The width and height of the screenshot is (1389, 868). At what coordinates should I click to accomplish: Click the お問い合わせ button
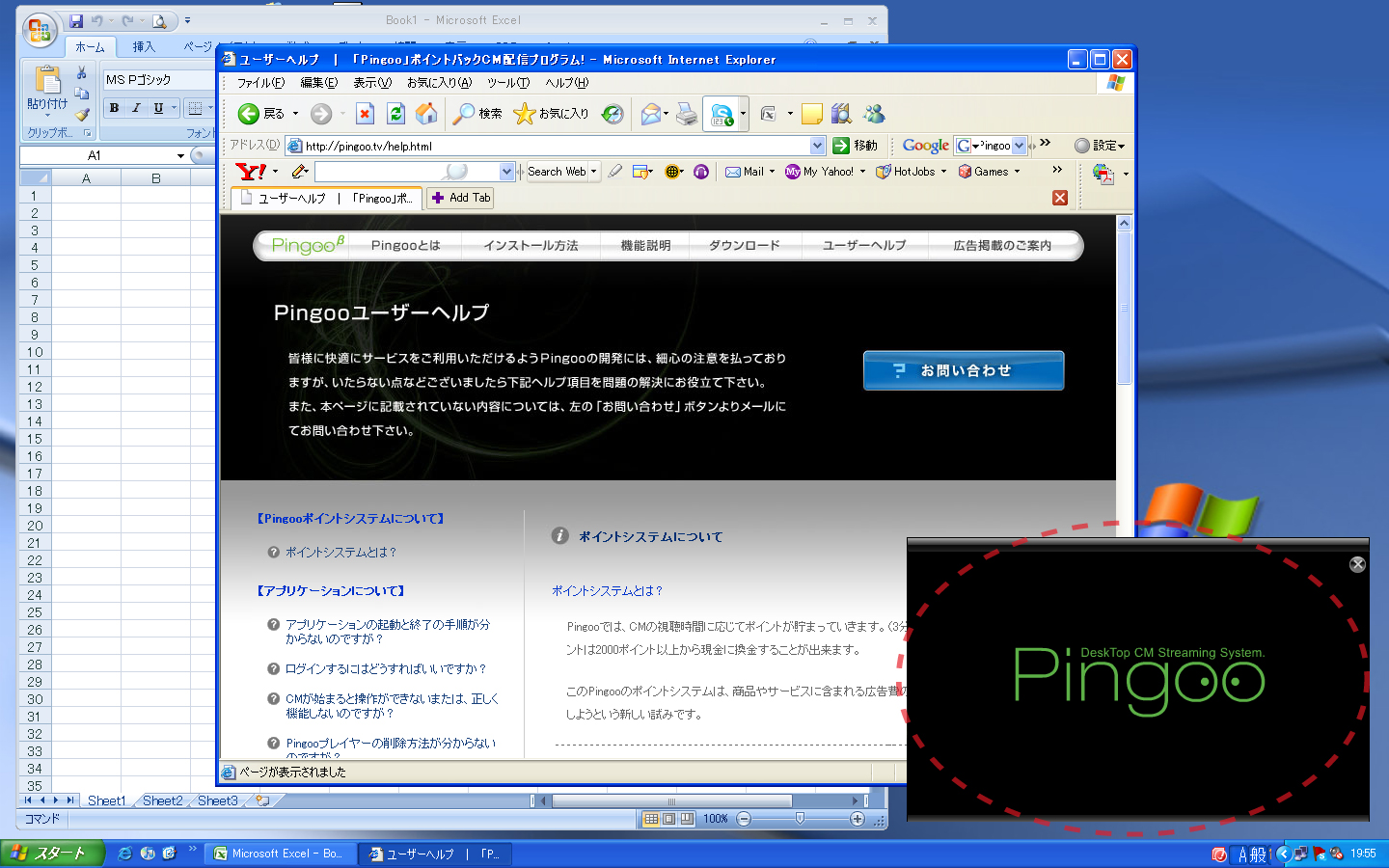pyautogui.click(x=964, y=370)
